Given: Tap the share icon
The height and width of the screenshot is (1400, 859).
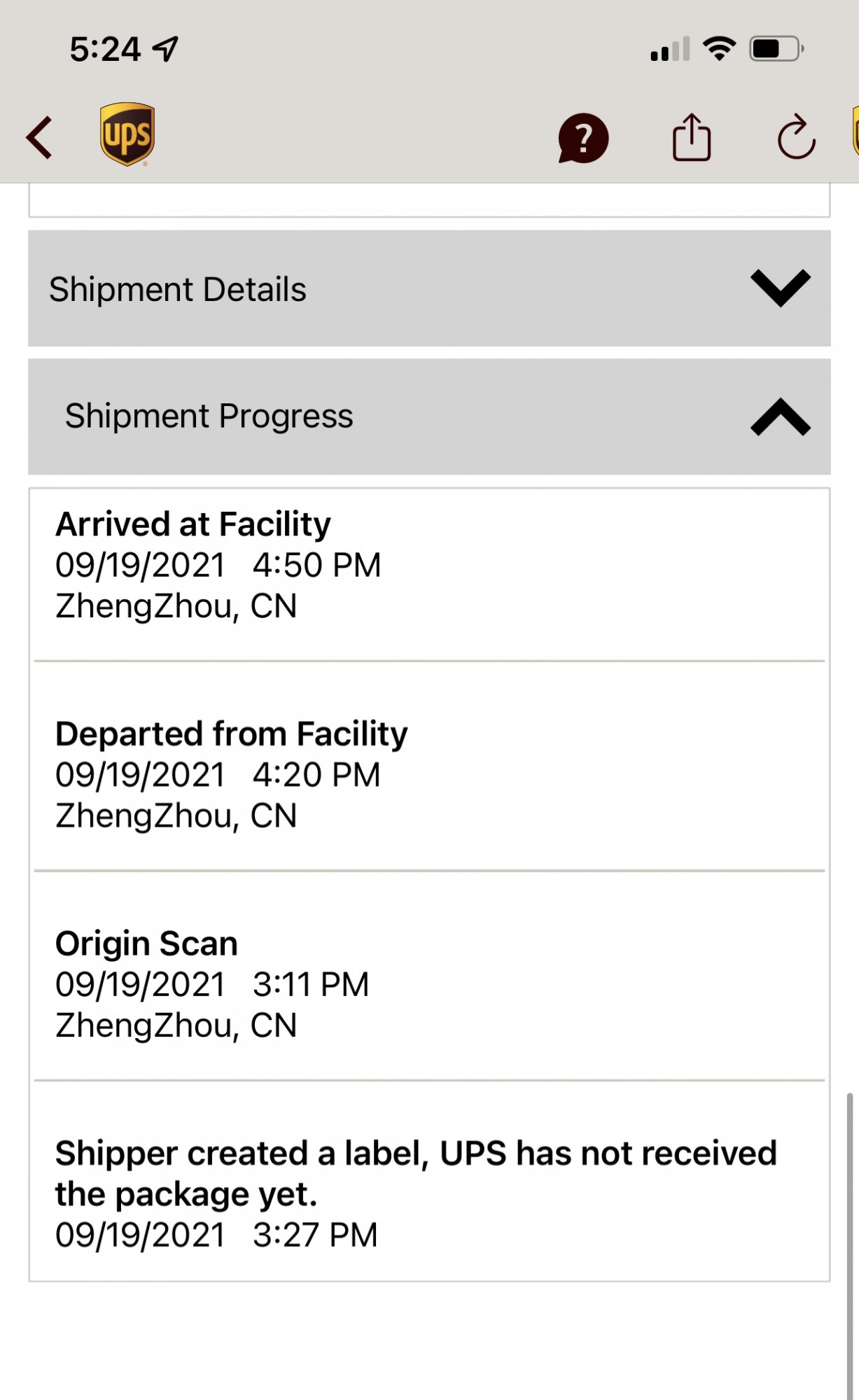Looking at the screenshot, I should coord(692,137).
